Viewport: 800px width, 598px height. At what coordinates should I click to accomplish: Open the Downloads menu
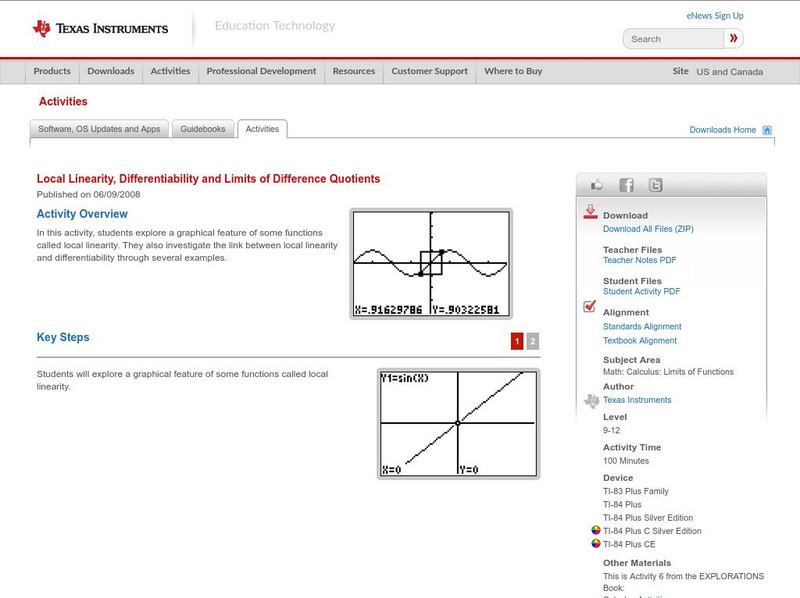(111, 71)
